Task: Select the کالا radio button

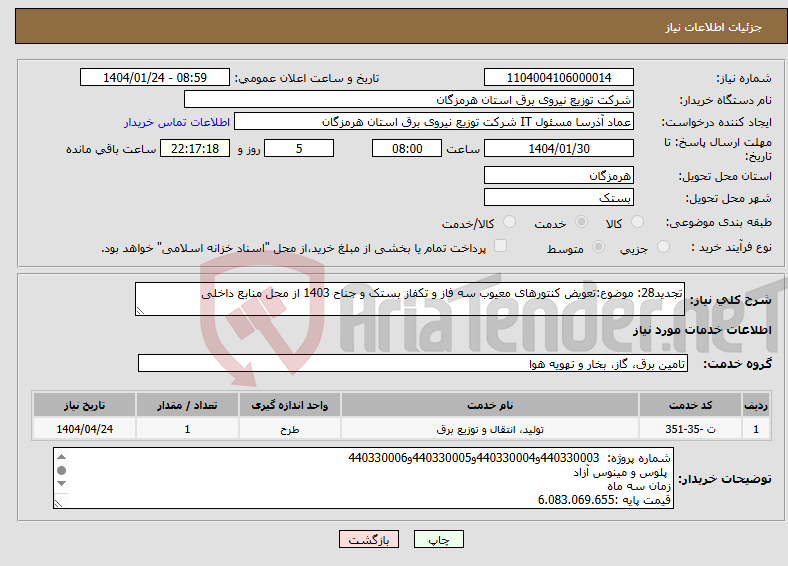Action: point(637,222)
